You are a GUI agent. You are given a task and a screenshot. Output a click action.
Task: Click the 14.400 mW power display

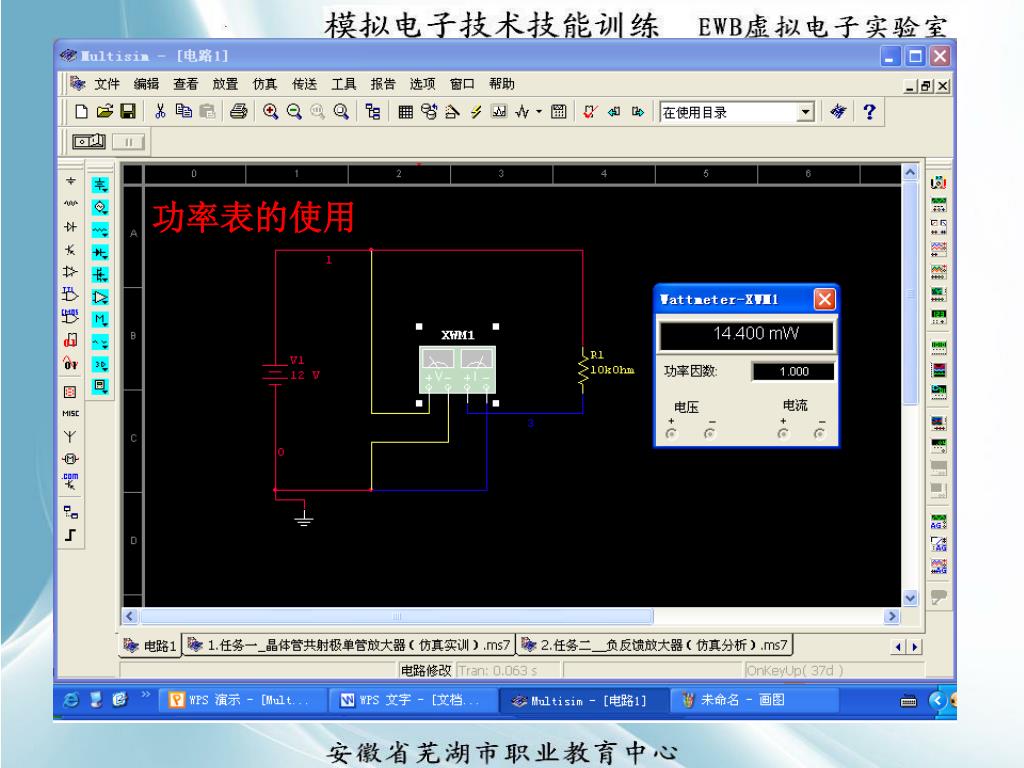746,334
